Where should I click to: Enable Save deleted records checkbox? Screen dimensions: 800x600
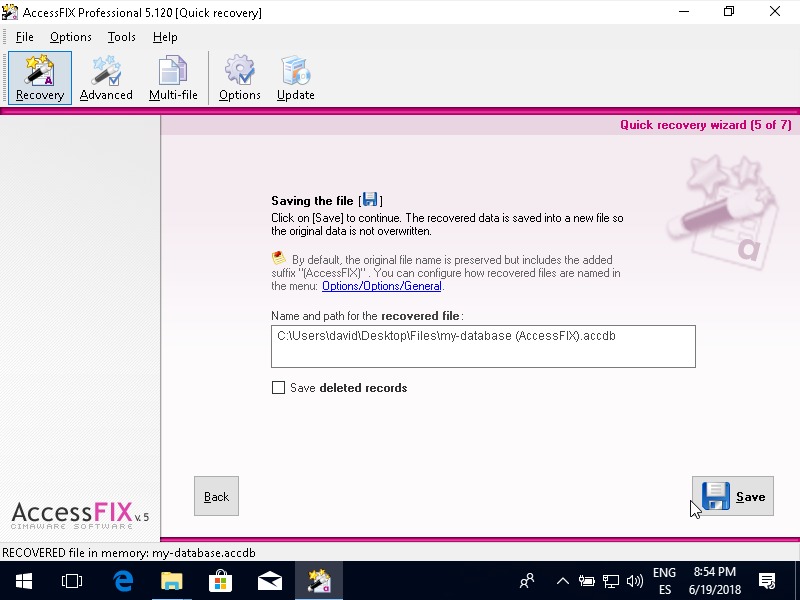[x=279, y=388]
